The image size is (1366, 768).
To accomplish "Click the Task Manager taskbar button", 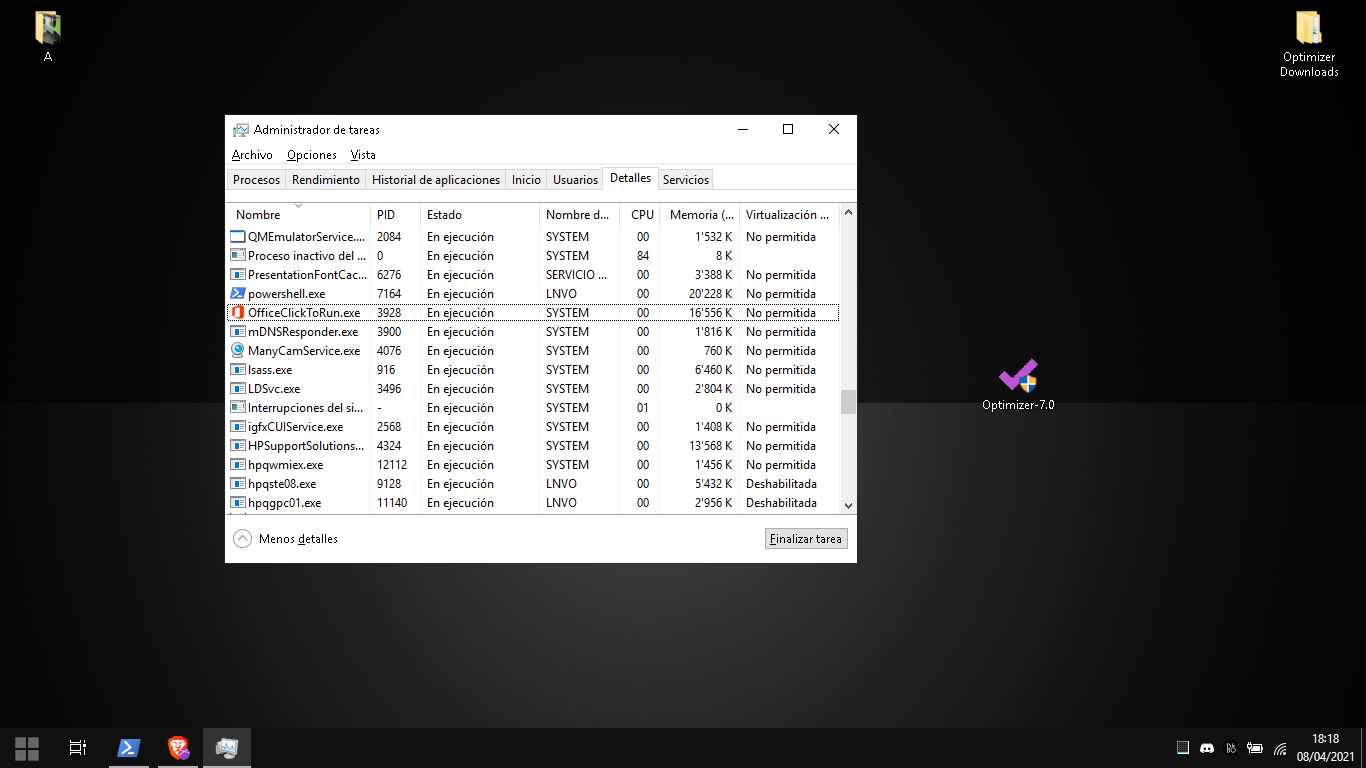I will pos(227,748).
